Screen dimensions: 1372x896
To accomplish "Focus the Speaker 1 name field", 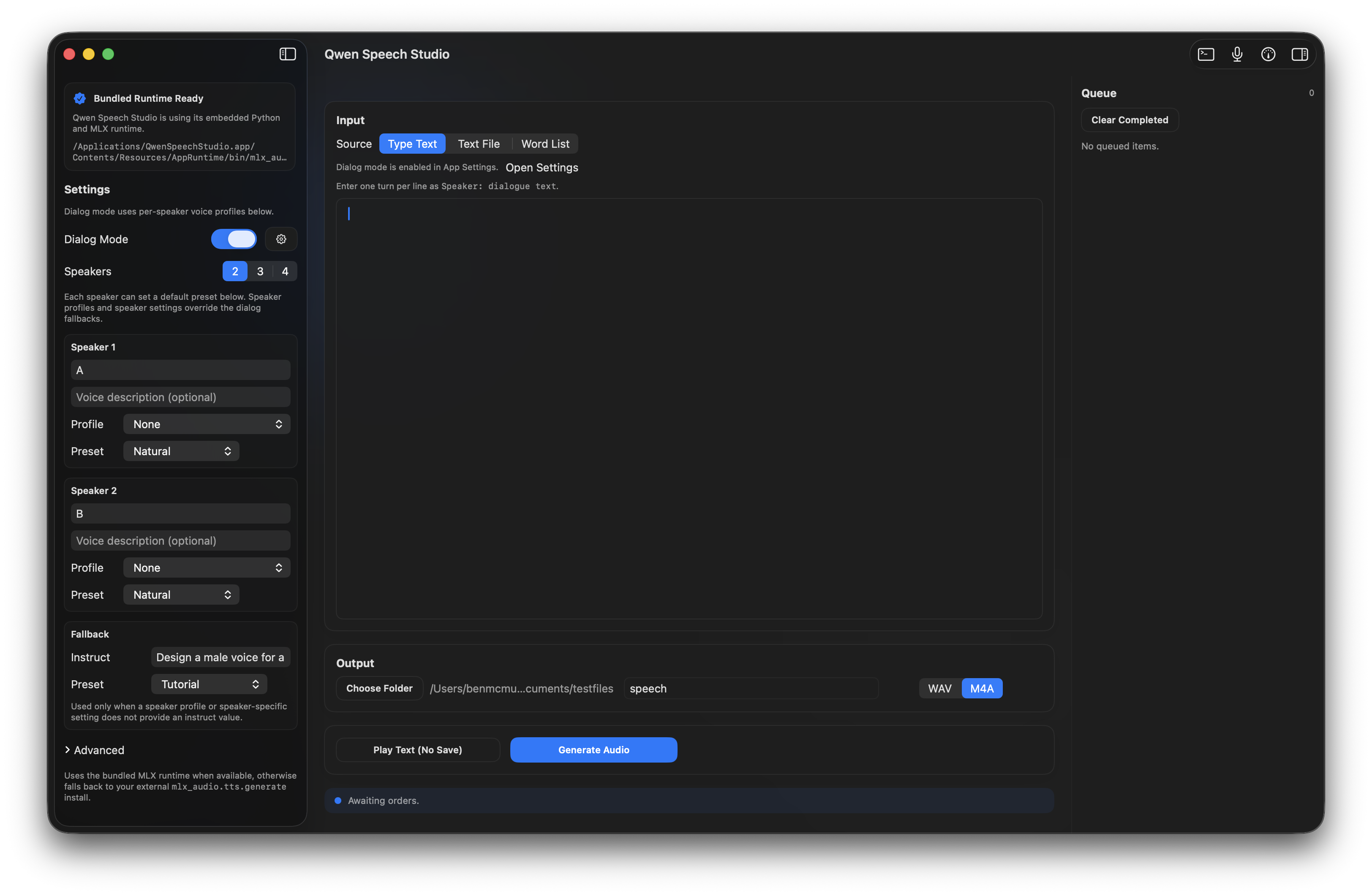I will pyautogui.click(x=180, y=370).
